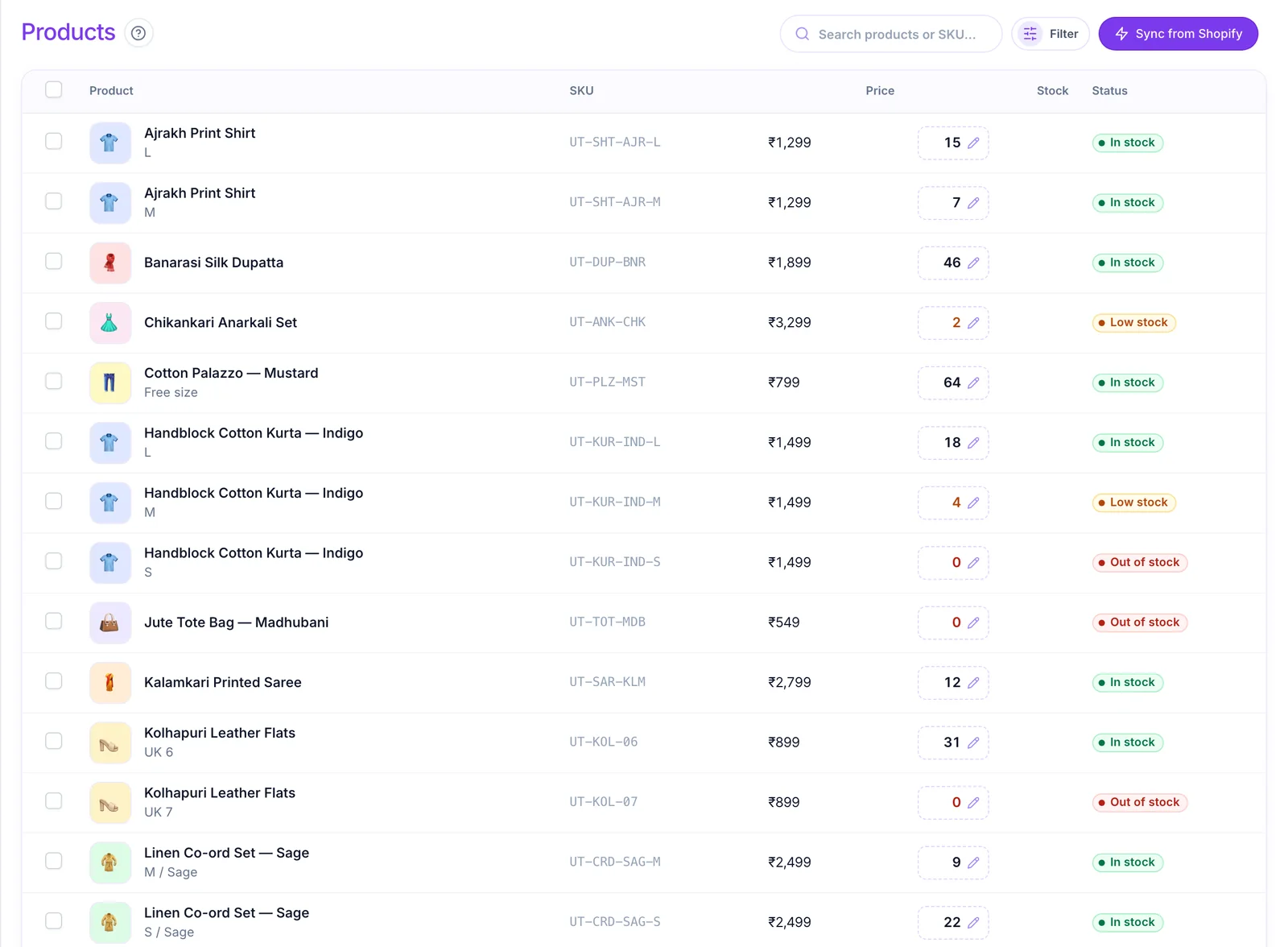Edit stock pencil for Cotton Palazzo Mustard

click(973, 383)
